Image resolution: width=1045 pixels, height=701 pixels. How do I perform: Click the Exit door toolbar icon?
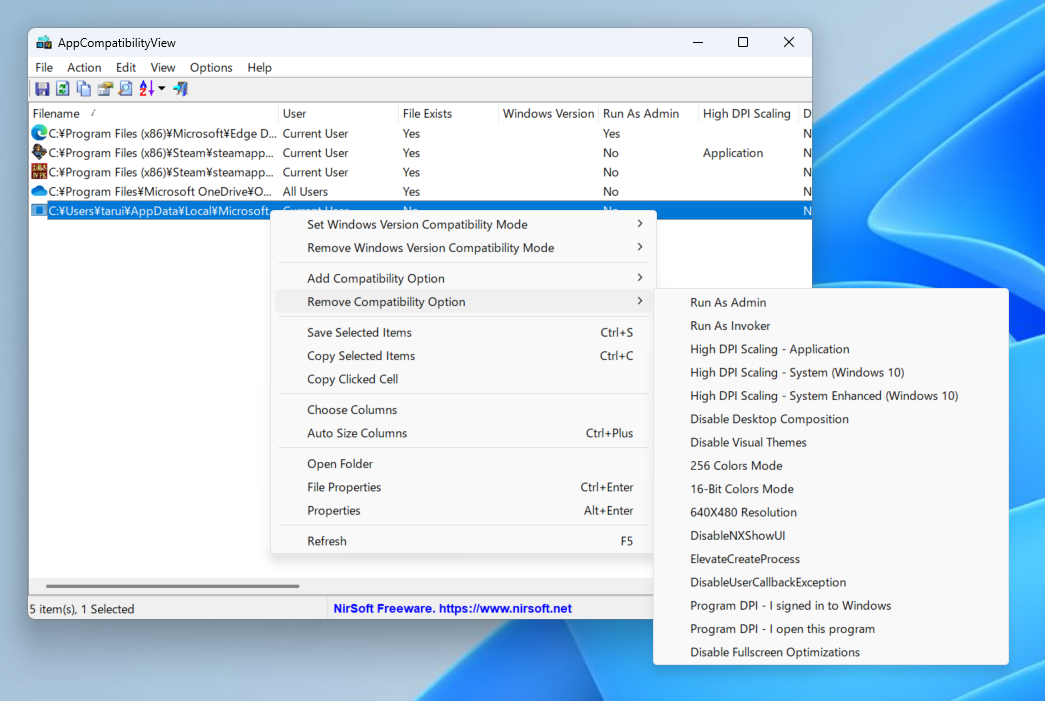click(181, 89)
